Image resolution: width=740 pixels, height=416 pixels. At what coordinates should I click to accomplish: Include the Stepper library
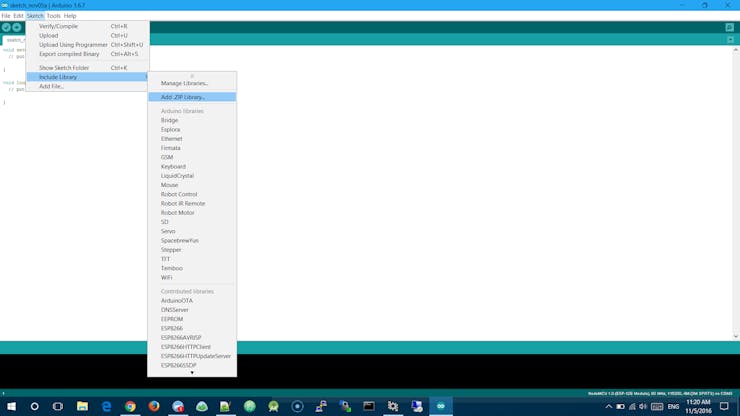192,250
